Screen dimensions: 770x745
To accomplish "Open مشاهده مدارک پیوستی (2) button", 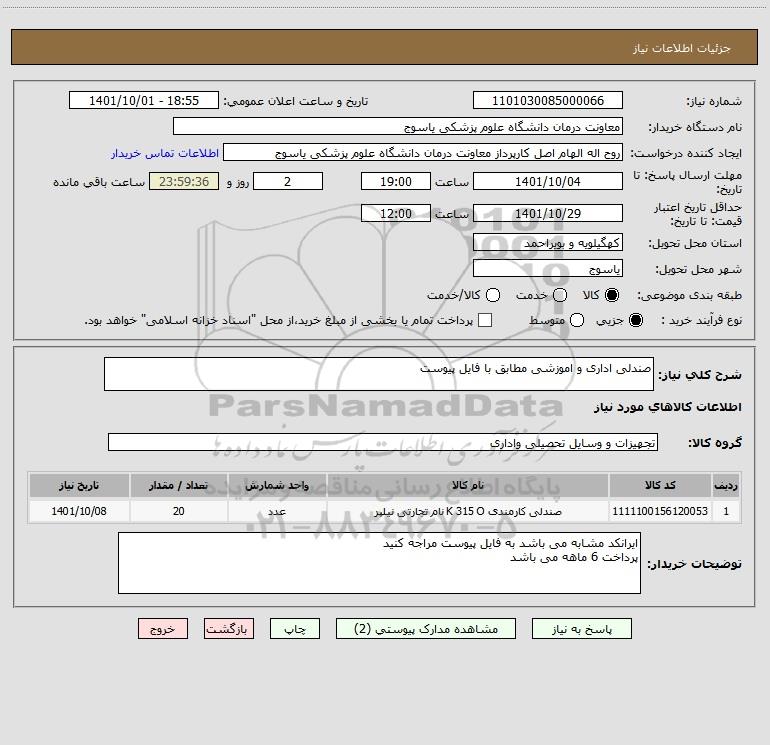I will point(426,629).
